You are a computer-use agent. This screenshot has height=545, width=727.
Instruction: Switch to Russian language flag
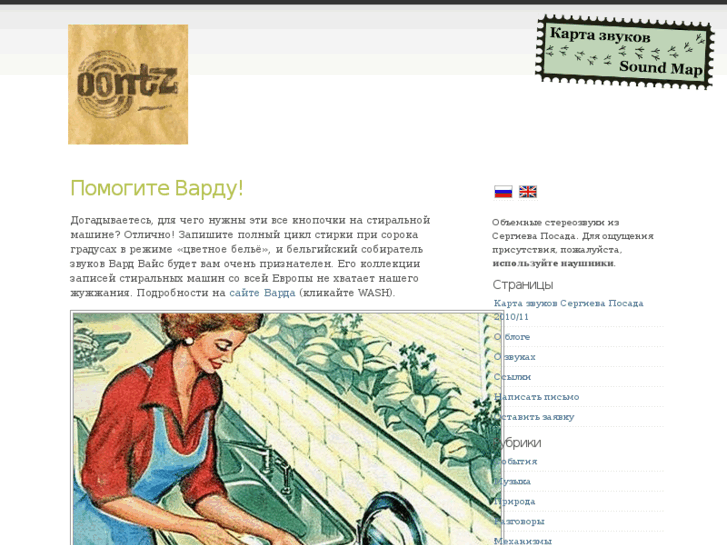[503, 192]
